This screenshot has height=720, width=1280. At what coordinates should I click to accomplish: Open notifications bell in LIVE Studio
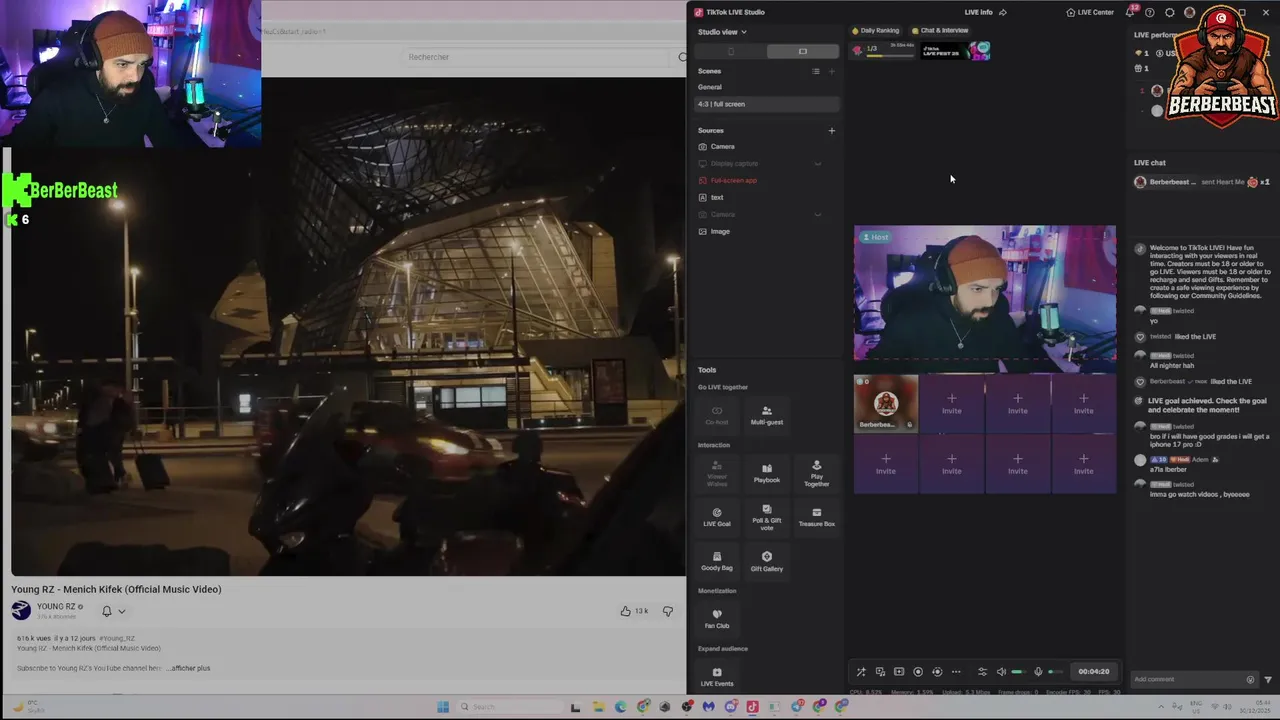point(1130,12)
